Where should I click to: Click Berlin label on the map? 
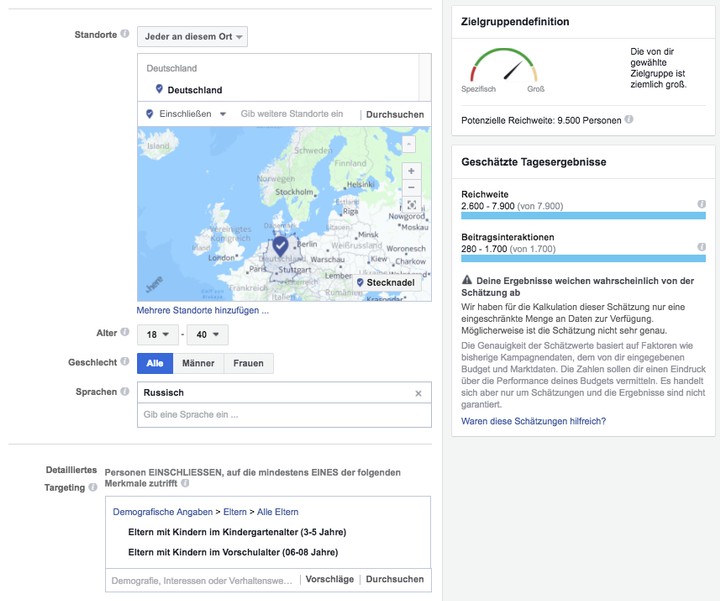pos(307,244)
